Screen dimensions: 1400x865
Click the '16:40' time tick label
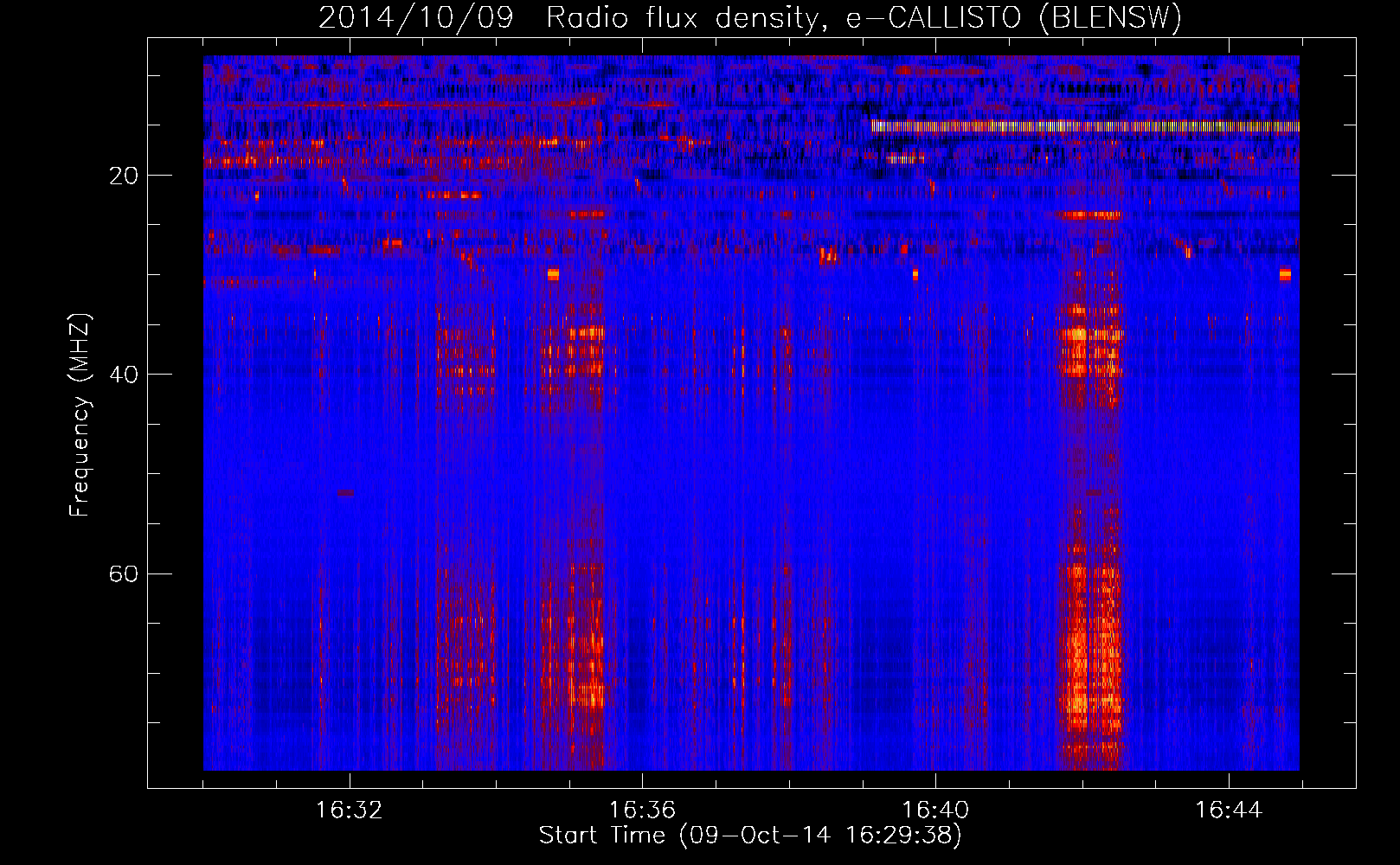(935, 811)
